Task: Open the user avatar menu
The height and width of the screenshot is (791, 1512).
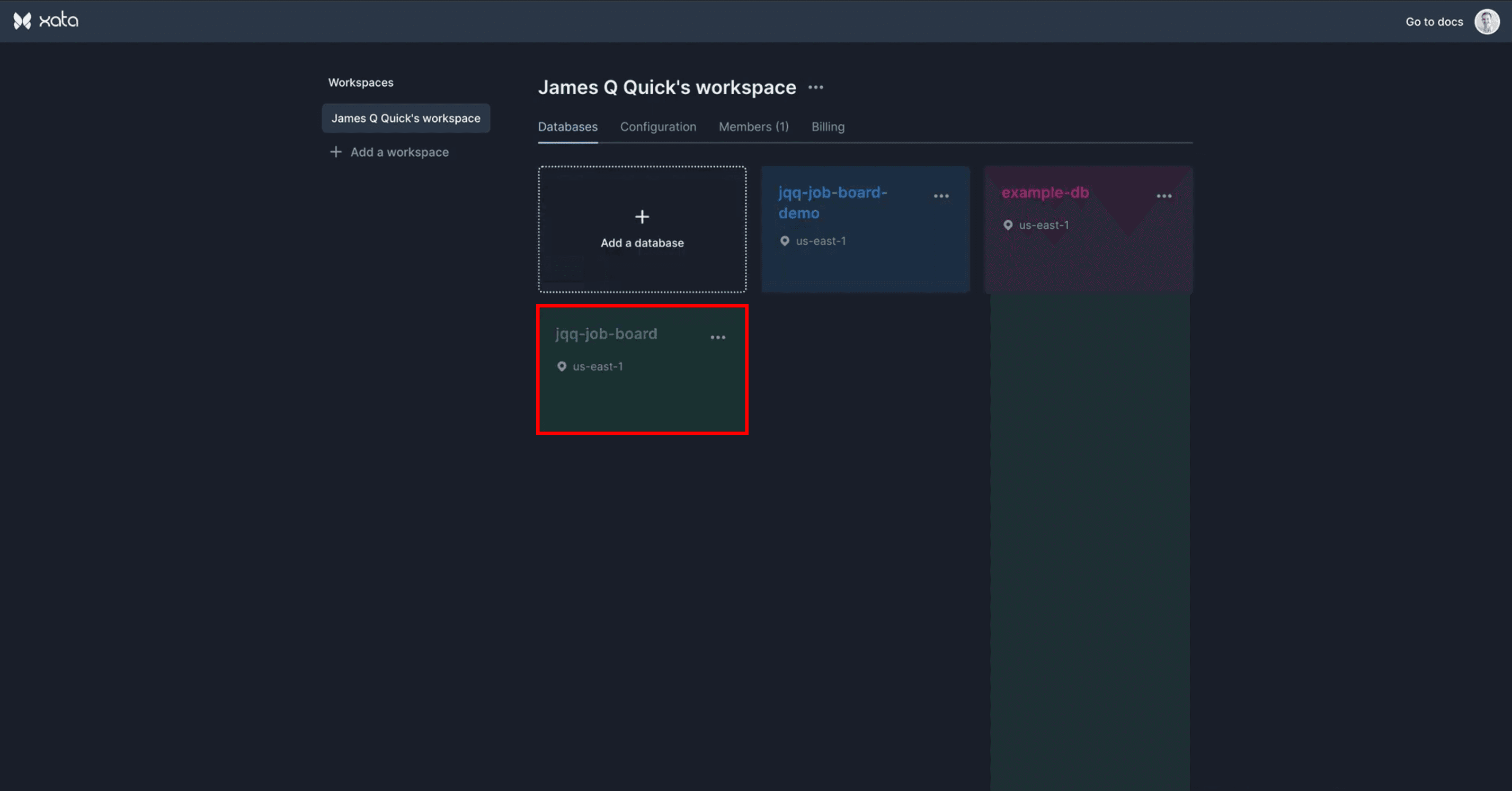Action: [x=1487, y=22]
